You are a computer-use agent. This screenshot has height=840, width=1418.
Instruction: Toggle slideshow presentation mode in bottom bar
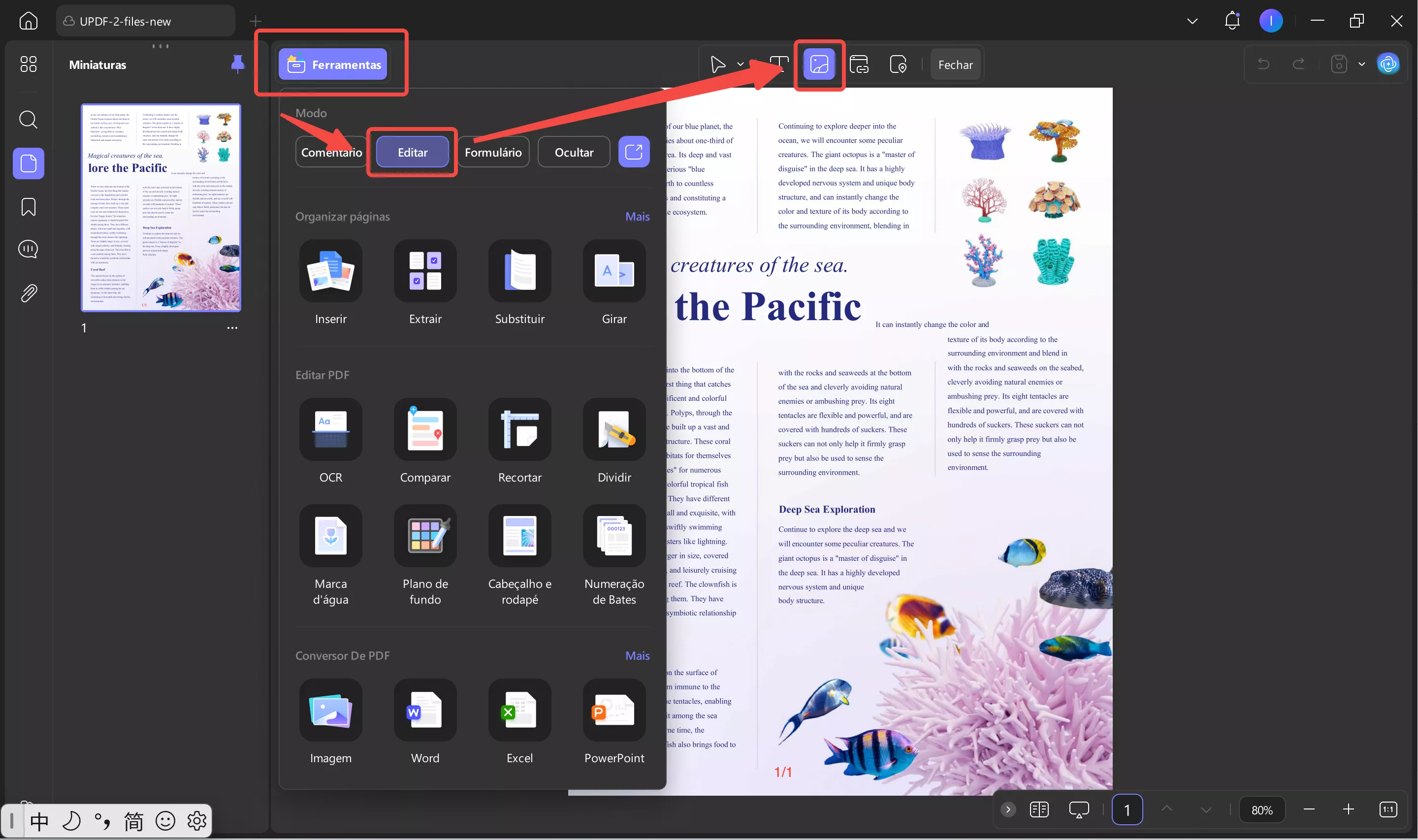(x=1078, y=810)
